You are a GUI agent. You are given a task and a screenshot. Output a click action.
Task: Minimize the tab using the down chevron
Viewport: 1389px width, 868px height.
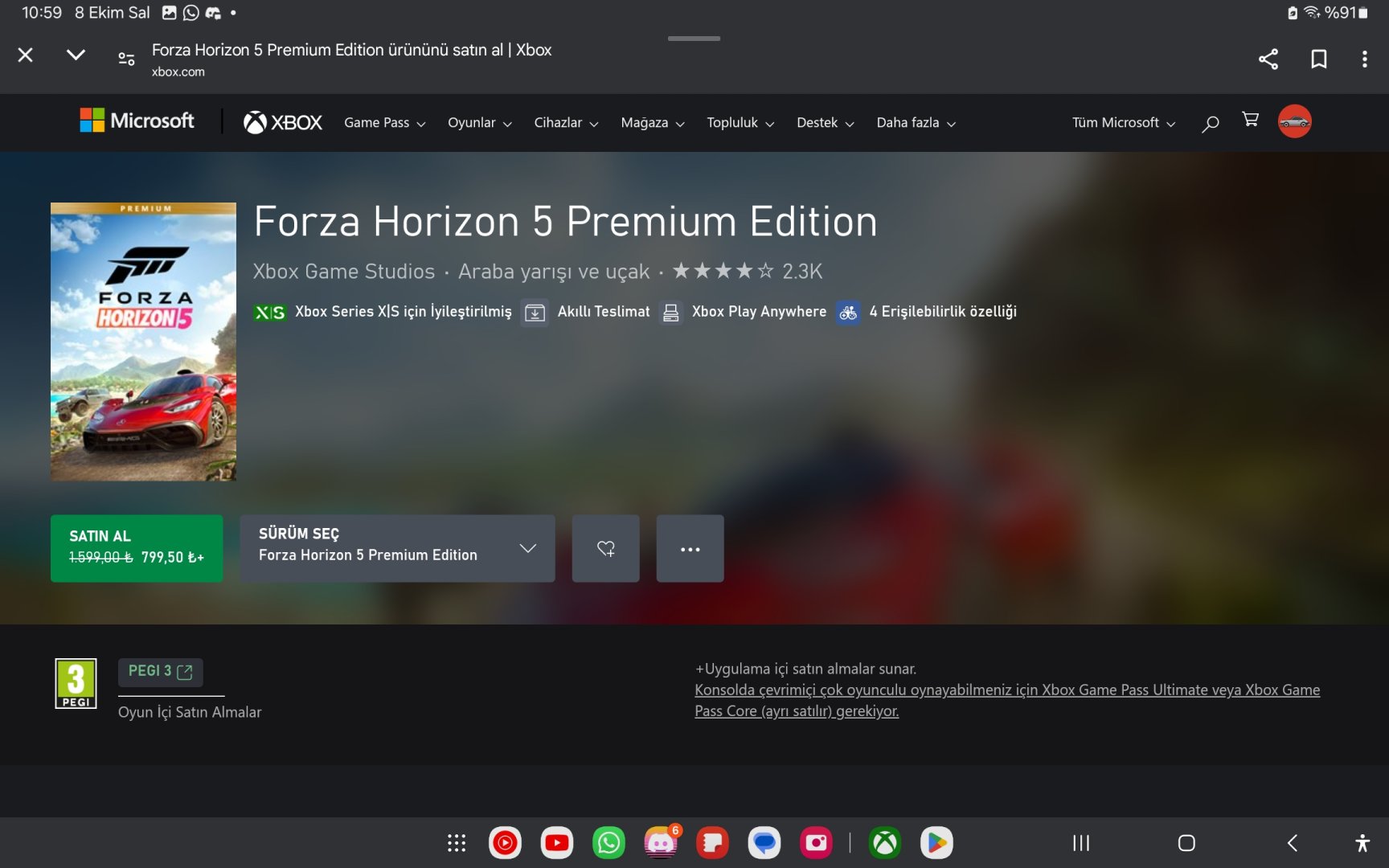76,55
